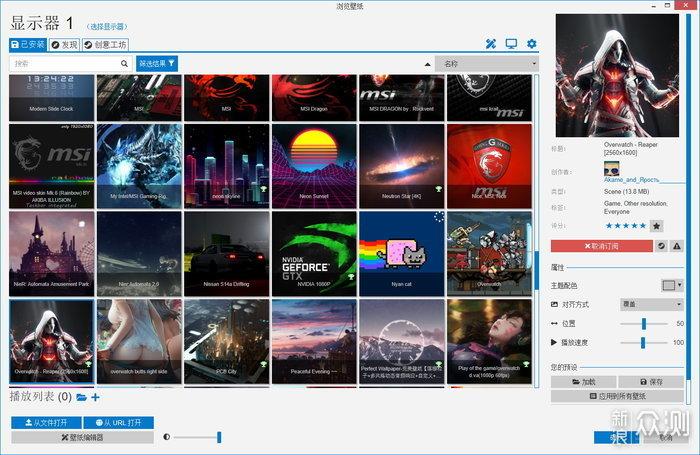The width and height of the screenshot is (700, 455).
Task: Select the Neutron Star [4K] wallpaper
Action: pyautogui.click(x=401, y=166)
